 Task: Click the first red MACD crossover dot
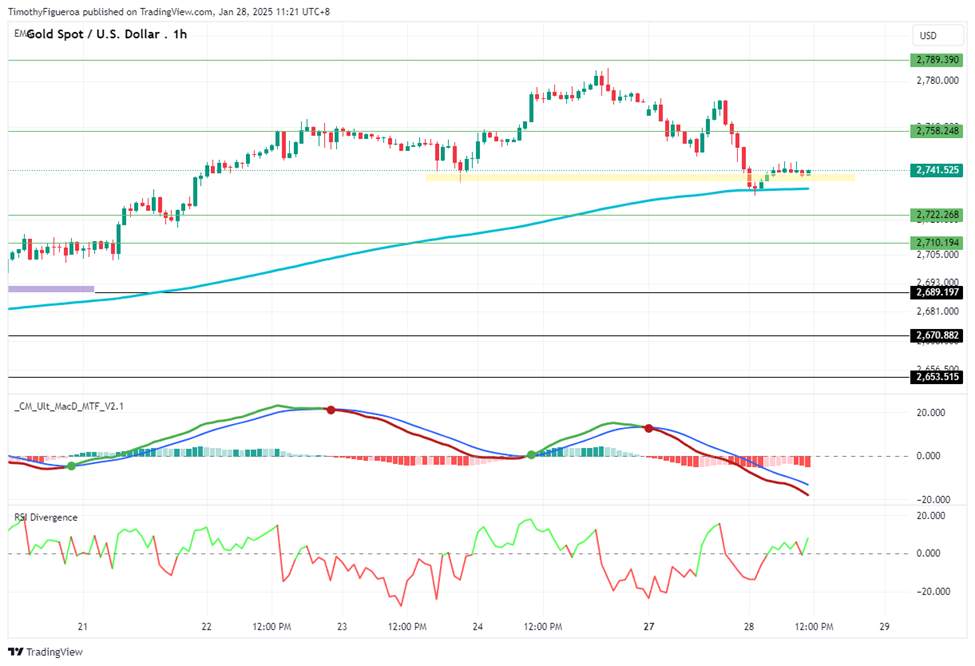coord(331,410)
